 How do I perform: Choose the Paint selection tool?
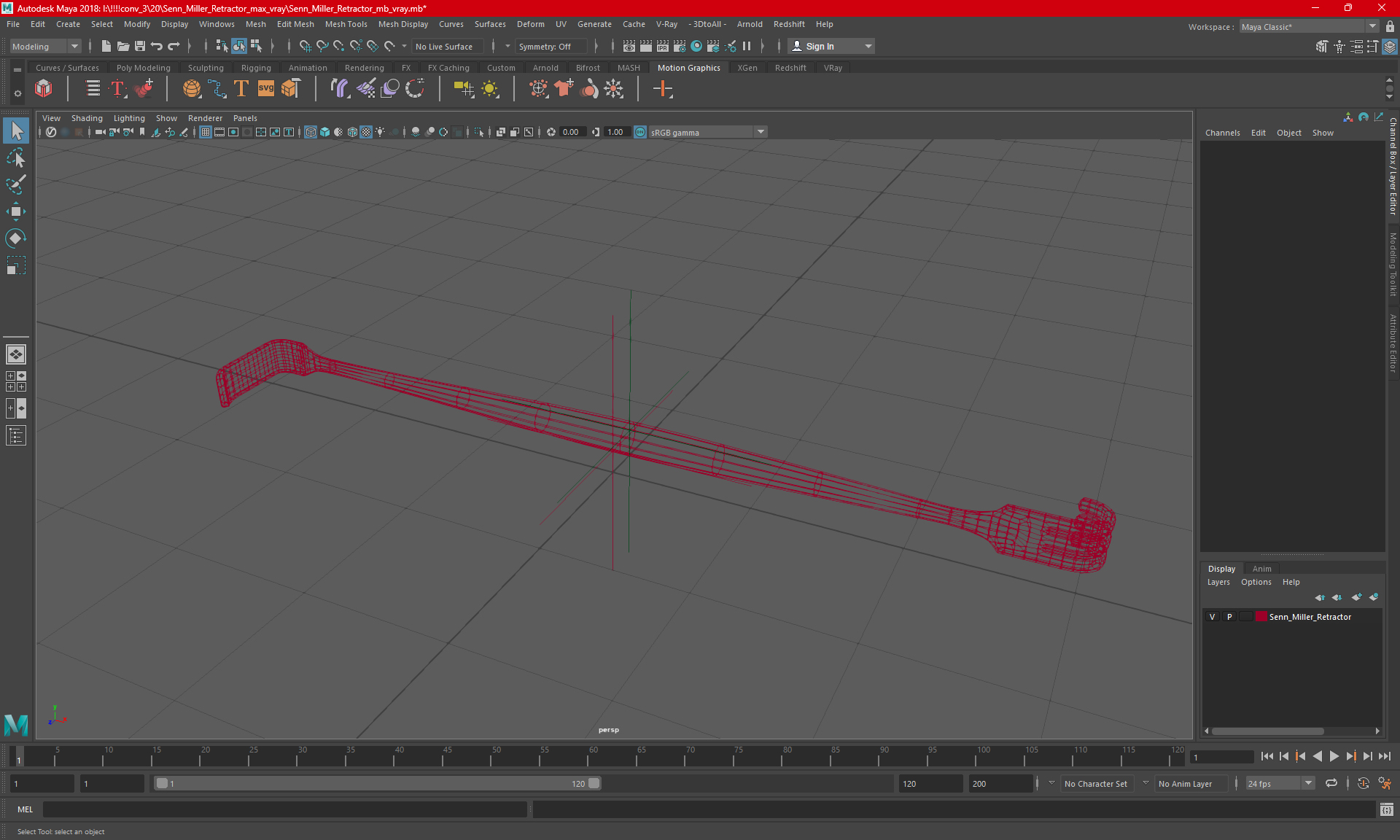16,184
